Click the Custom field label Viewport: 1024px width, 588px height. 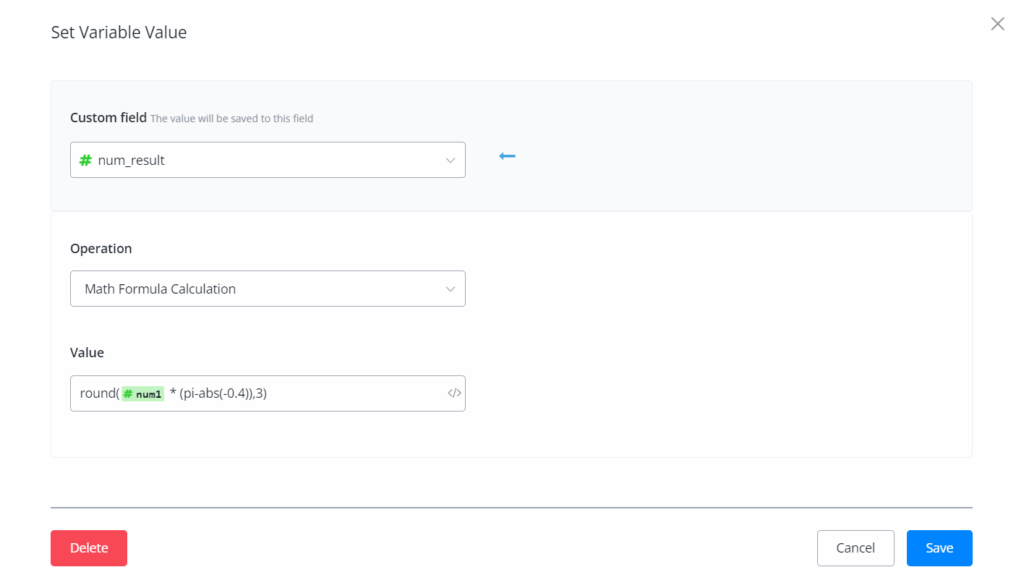pyautogui.click(x=108, y=117)
